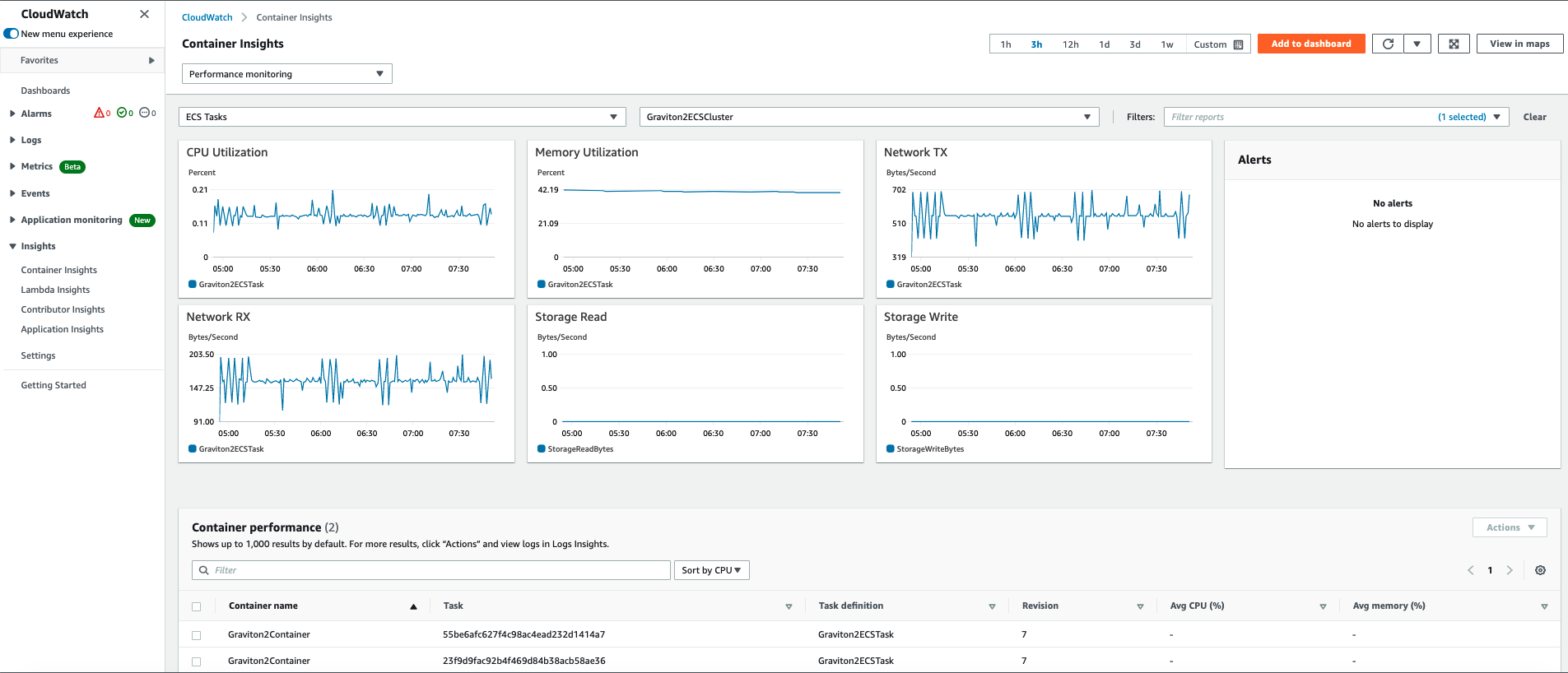Viewport: 1568px width, 673px height.
Task: Click the Memory Utilization graph line
Action: point(701,191)
